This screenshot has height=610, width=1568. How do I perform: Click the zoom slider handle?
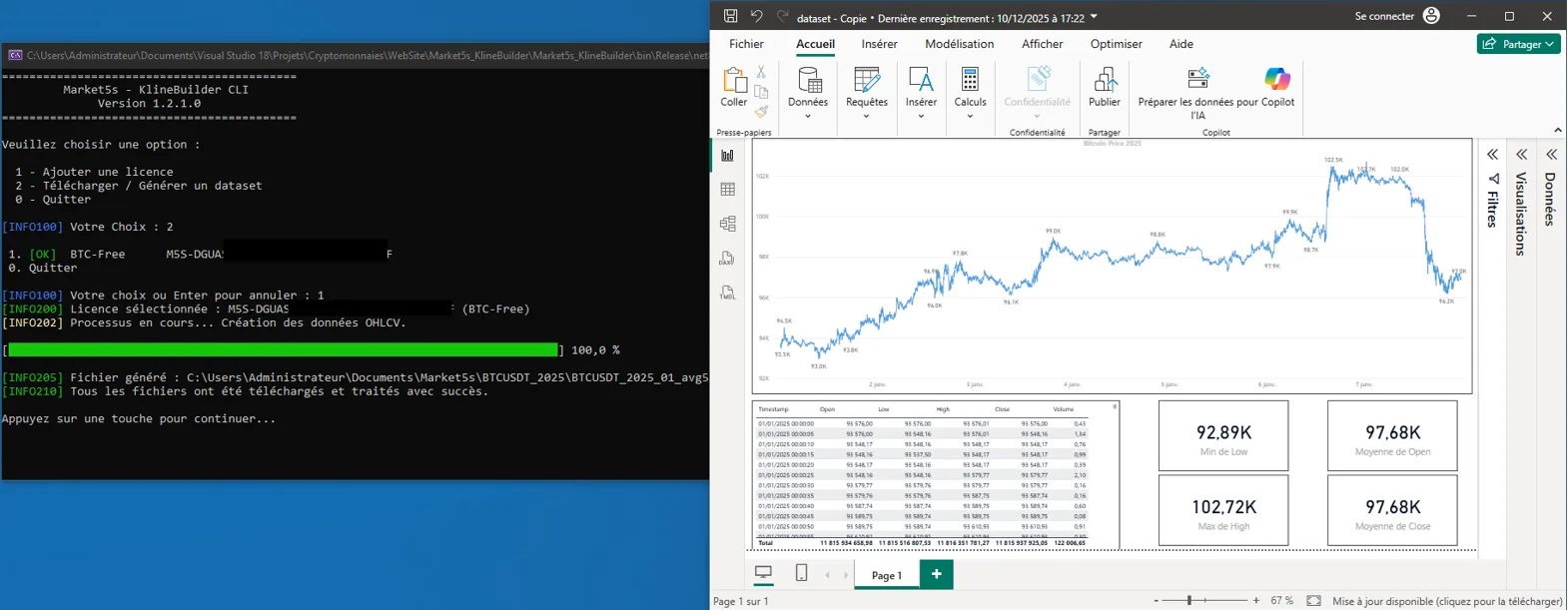coord(1188,601)
